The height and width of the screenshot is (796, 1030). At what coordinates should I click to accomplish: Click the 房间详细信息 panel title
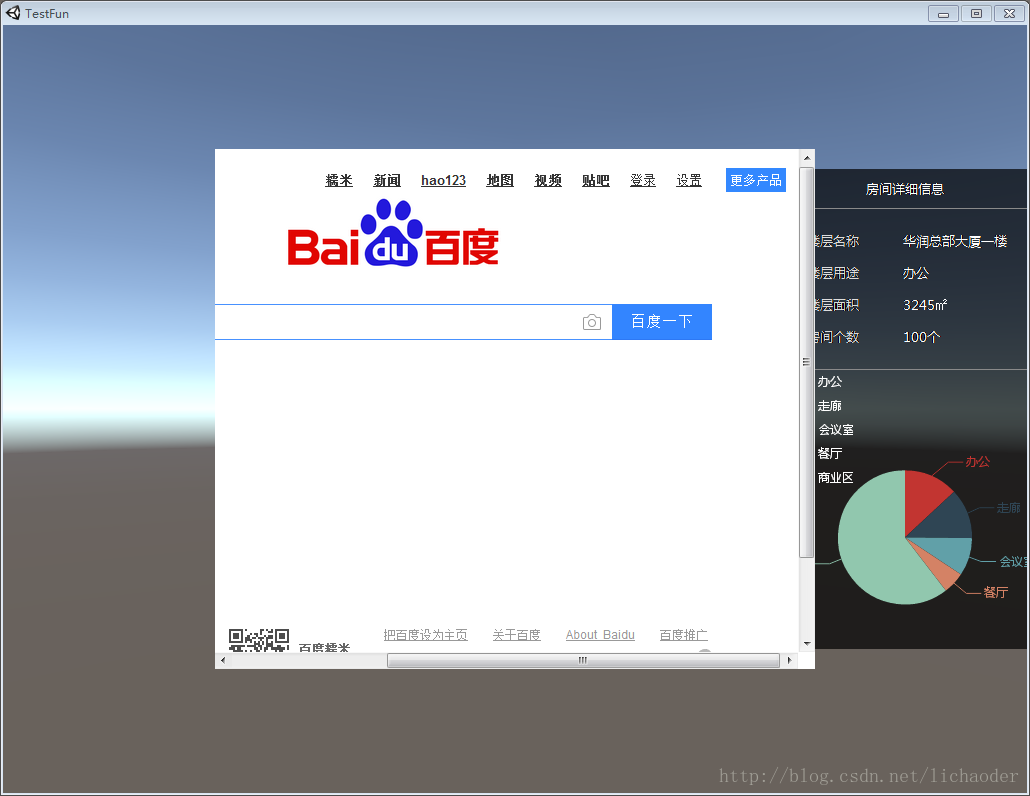pyautogui.click(x=905, y=189)
